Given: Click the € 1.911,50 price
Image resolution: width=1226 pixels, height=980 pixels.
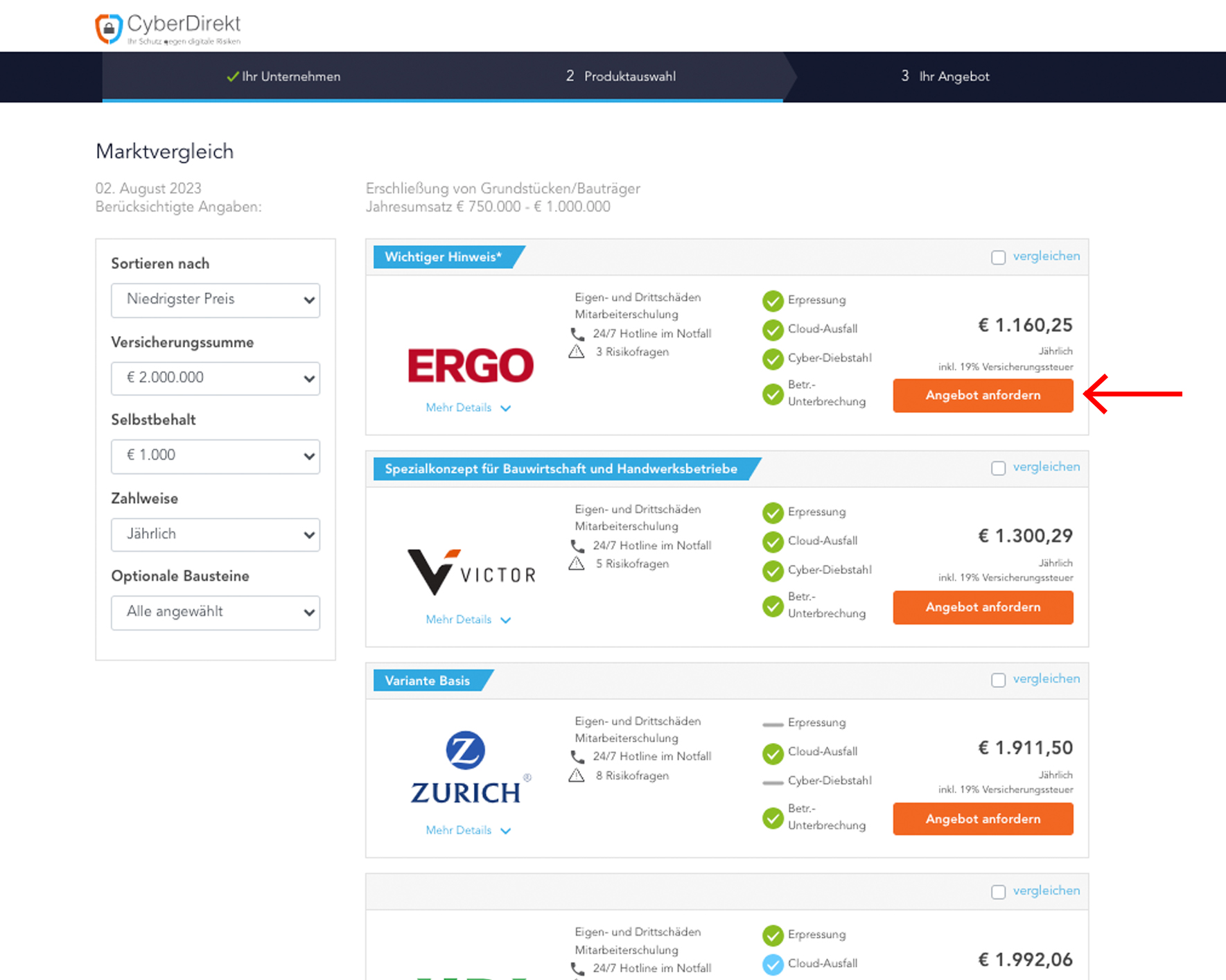Looking at the screenshot, I should click(x=1025, y=748).
